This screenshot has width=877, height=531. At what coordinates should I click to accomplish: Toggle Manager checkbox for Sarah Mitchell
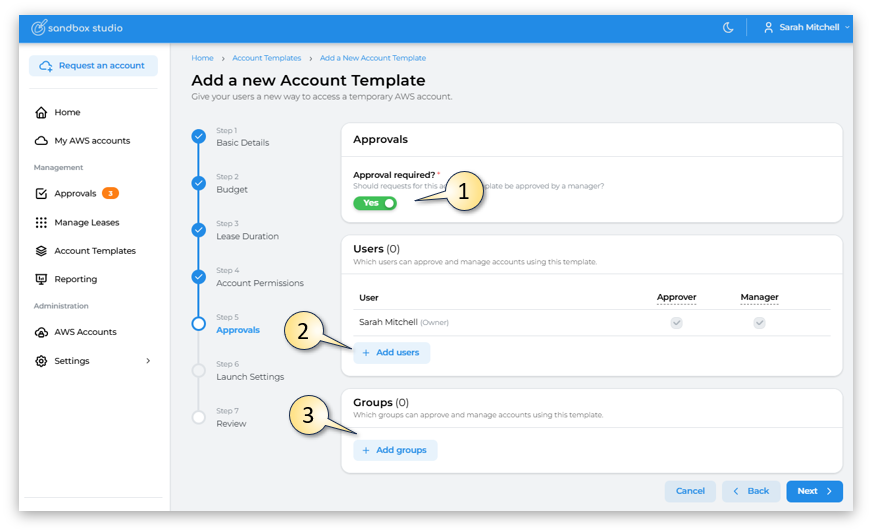point(759,323)
